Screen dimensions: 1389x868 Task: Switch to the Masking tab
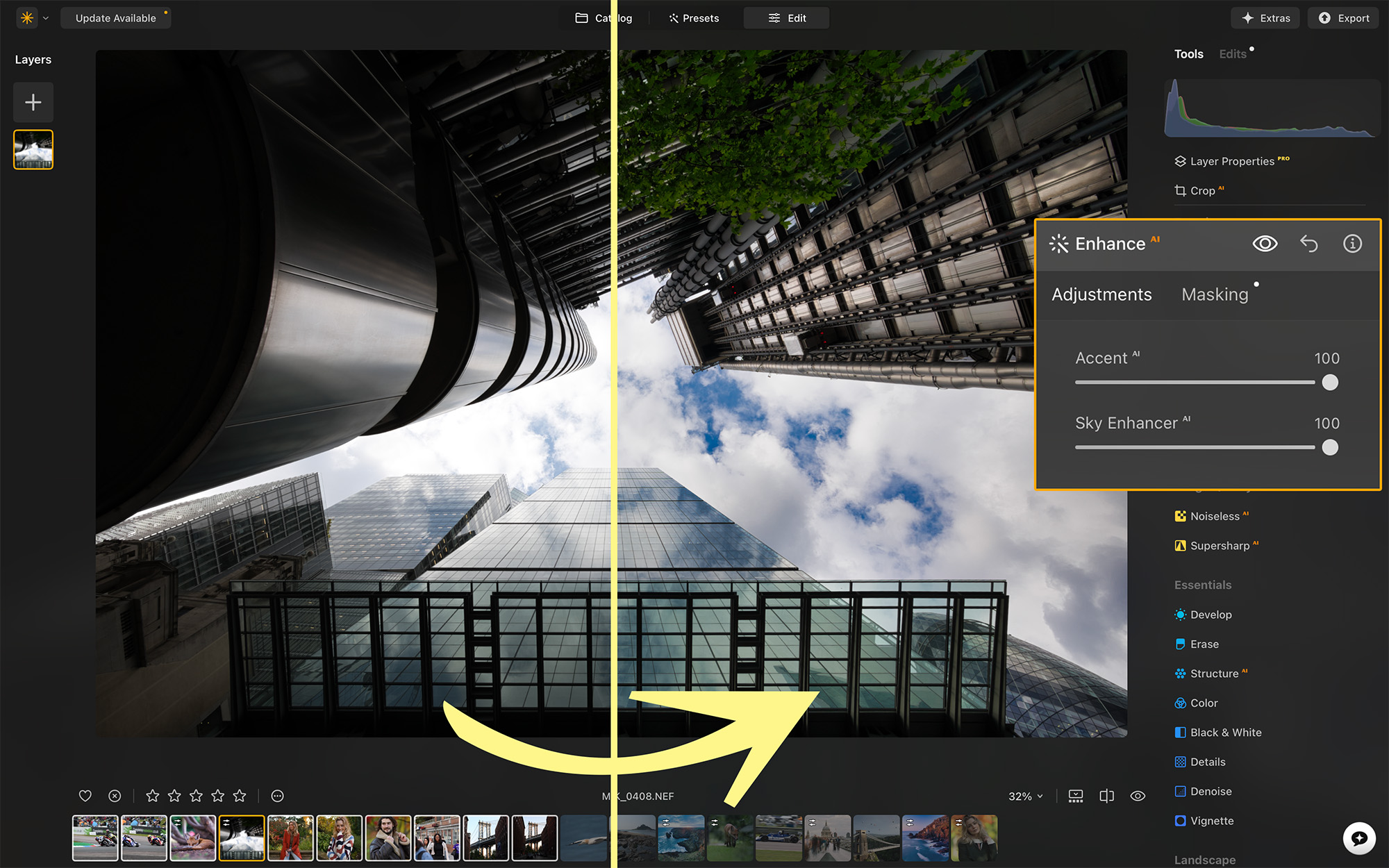(1214, 294)
